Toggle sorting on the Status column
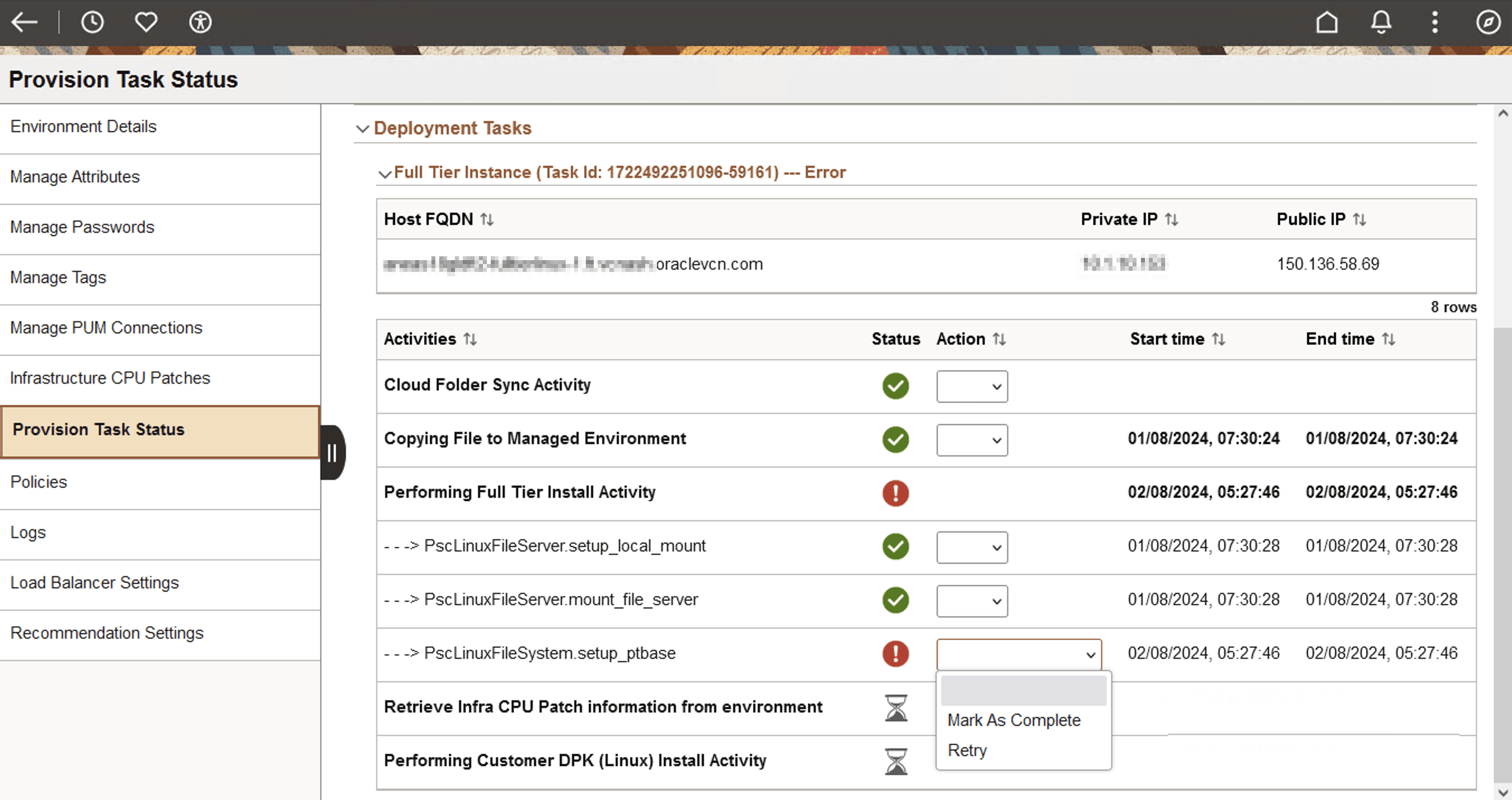The image size is (1512, 800). [895, 338]
